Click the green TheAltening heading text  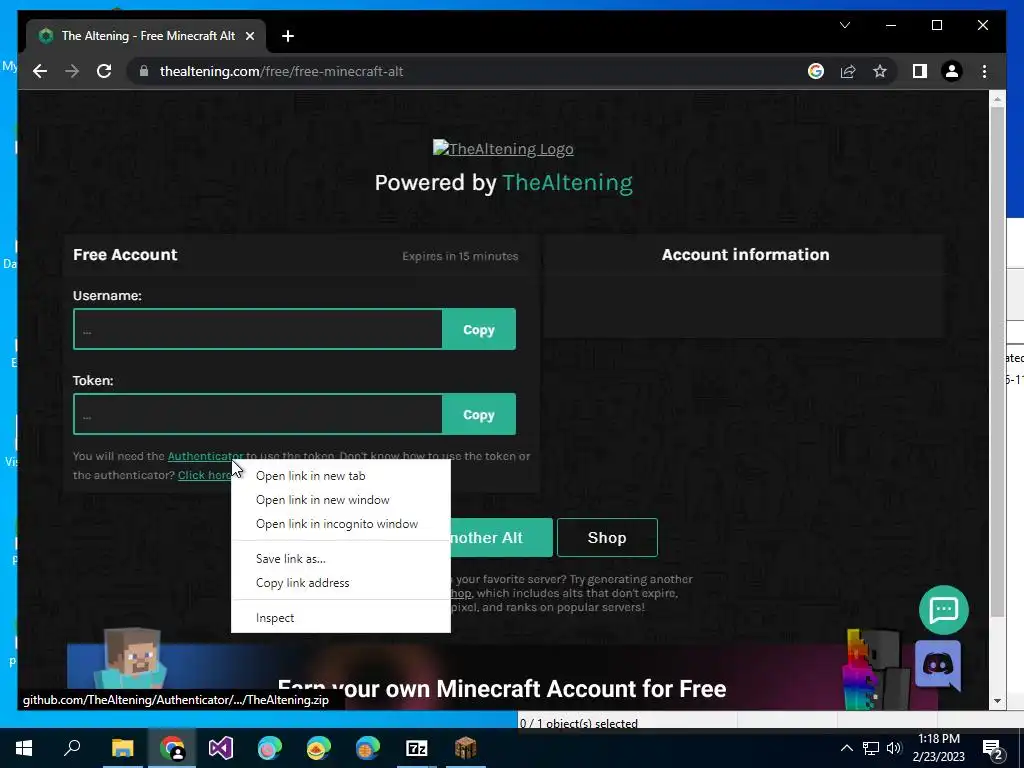coord(568,182)
